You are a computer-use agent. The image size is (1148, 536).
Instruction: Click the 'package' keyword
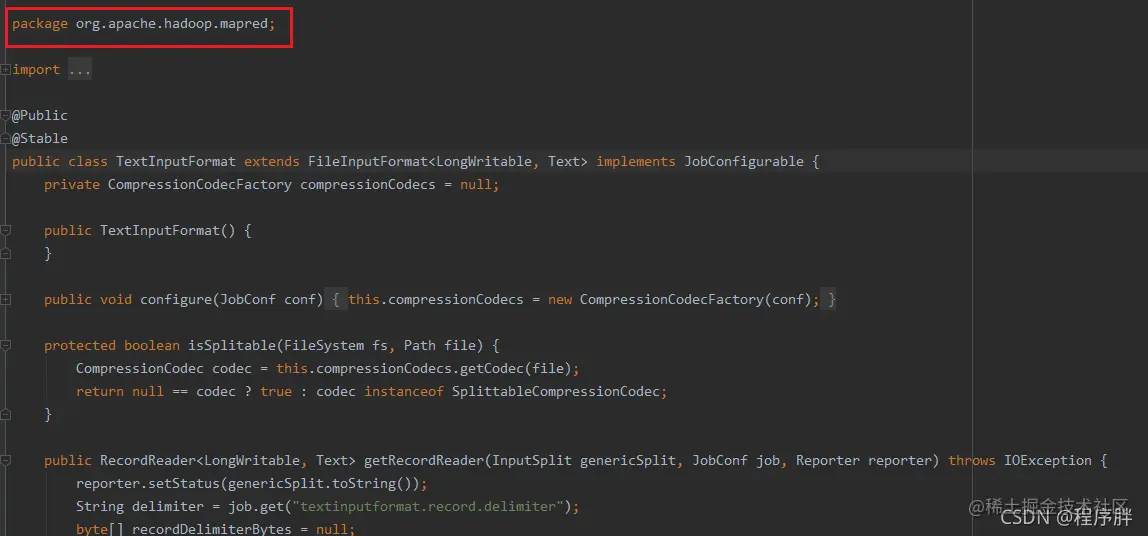coord(40,23)
